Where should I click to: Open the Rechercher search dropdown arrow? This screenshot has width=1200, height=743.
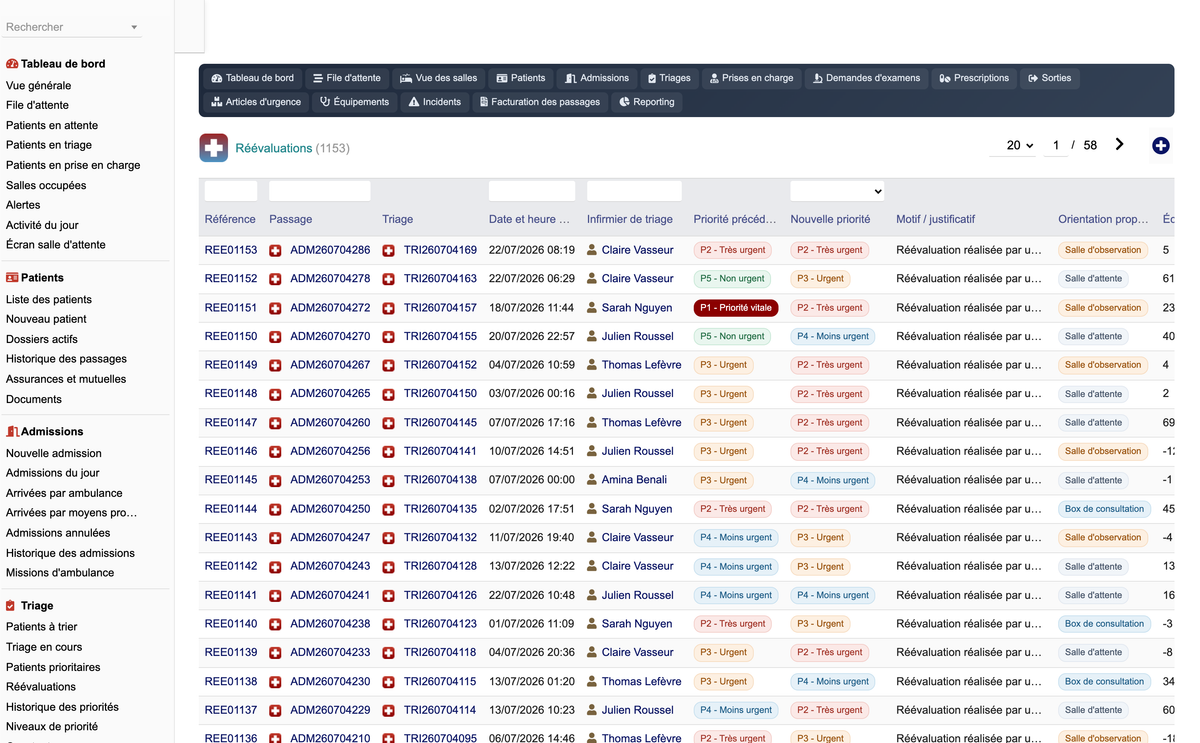[x=134, y=28]
